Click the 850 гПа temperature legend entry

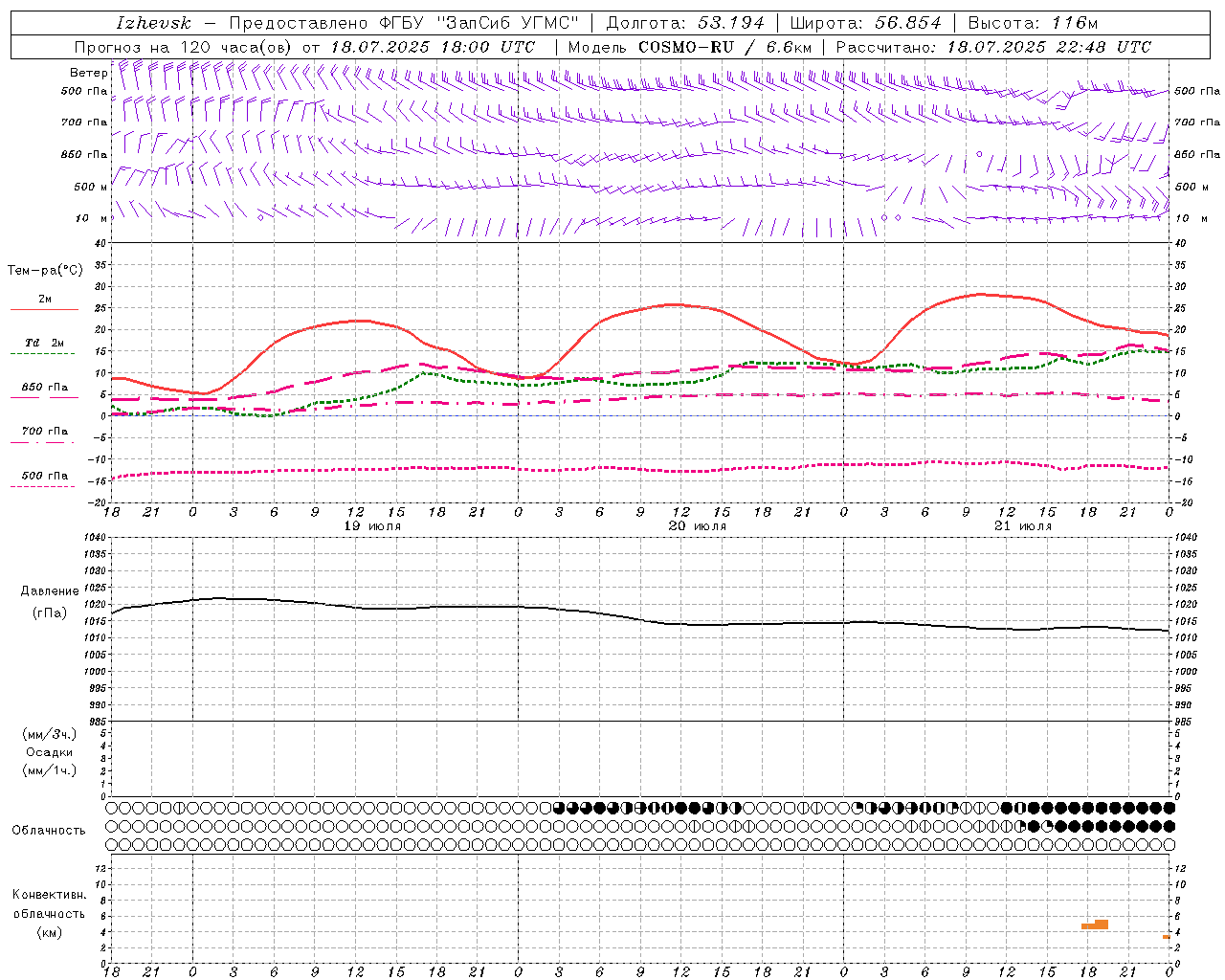[x=45, y=388]
